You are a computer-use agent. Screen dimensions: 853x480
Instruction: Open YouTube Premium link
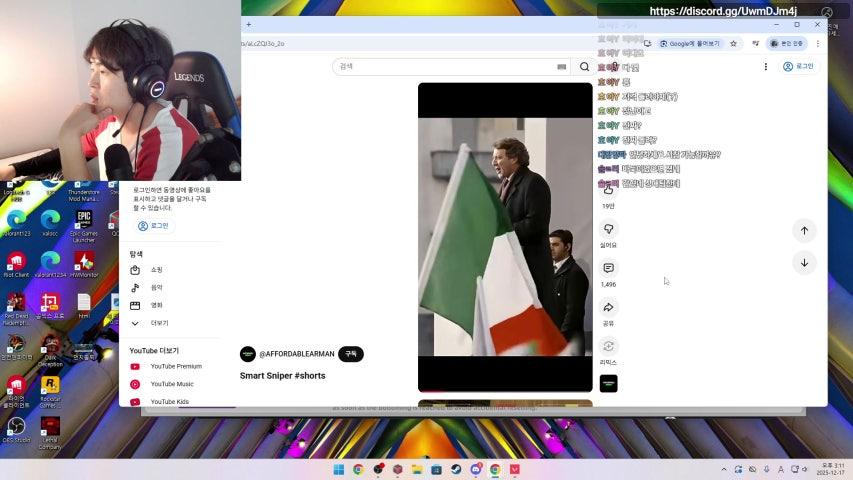(x=174, y=366)
